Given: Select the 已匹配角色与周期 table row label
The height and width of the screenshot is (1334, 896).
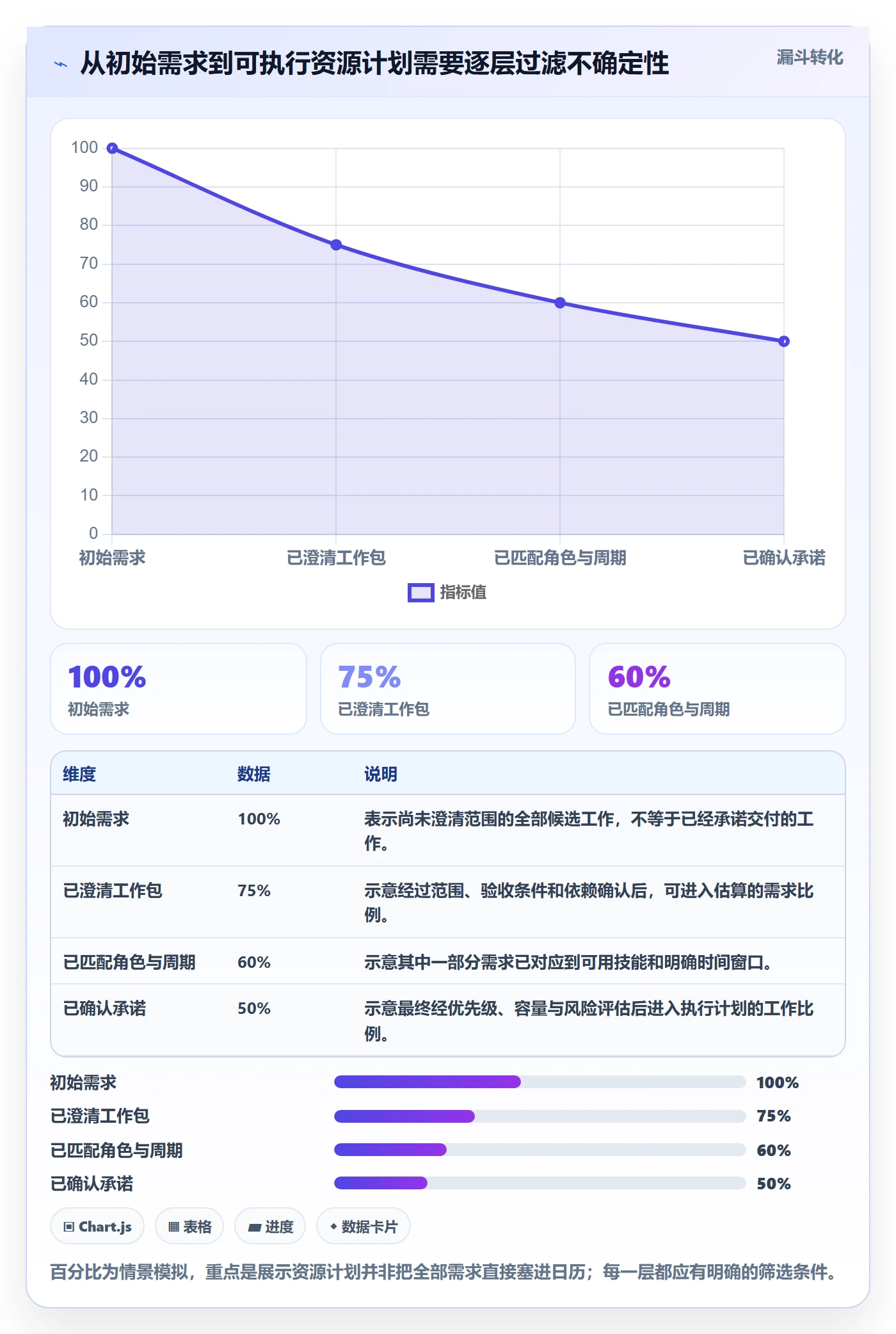Looking at the screenshot, I should [129, 962].
